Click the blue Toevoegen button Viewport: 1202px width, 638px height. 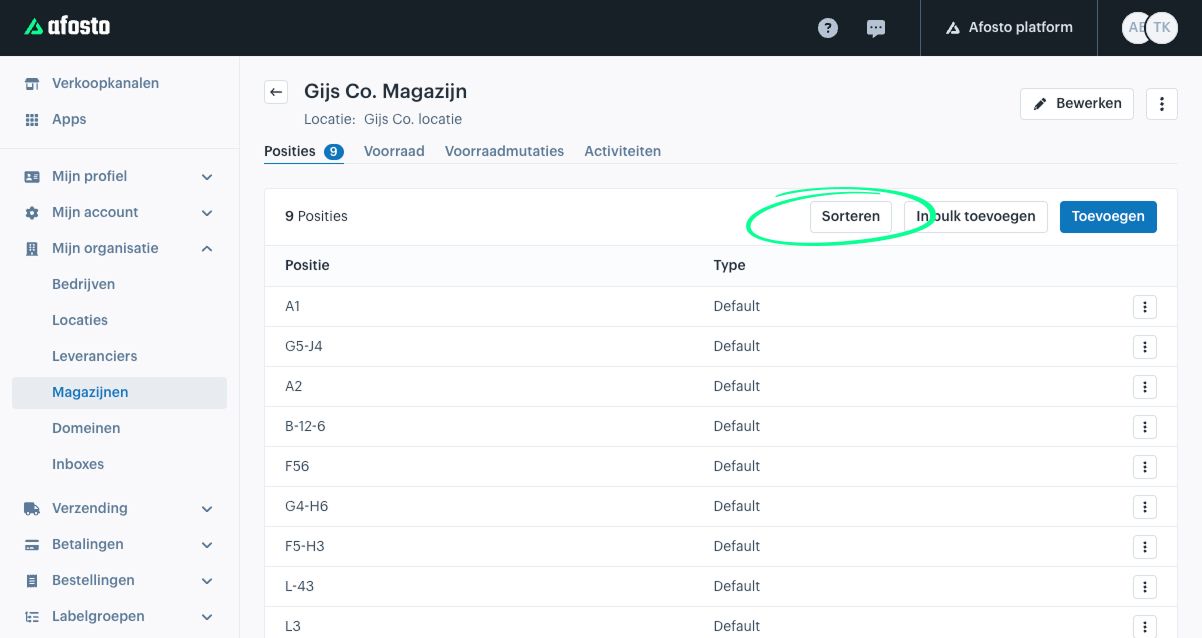pos(1107,216)
